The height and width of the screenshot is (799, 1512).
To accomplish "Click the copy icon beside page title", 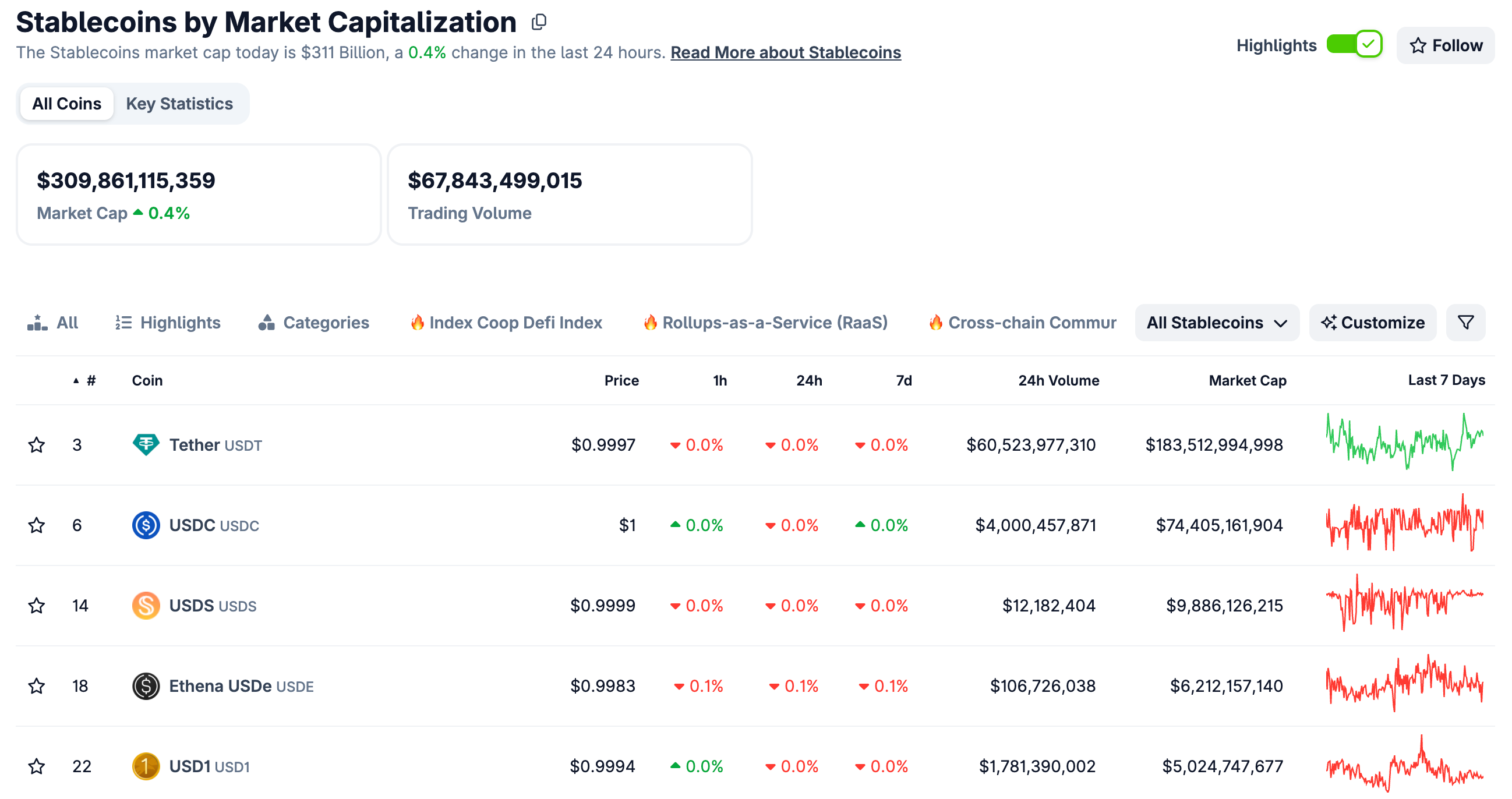I will [538, 22].
